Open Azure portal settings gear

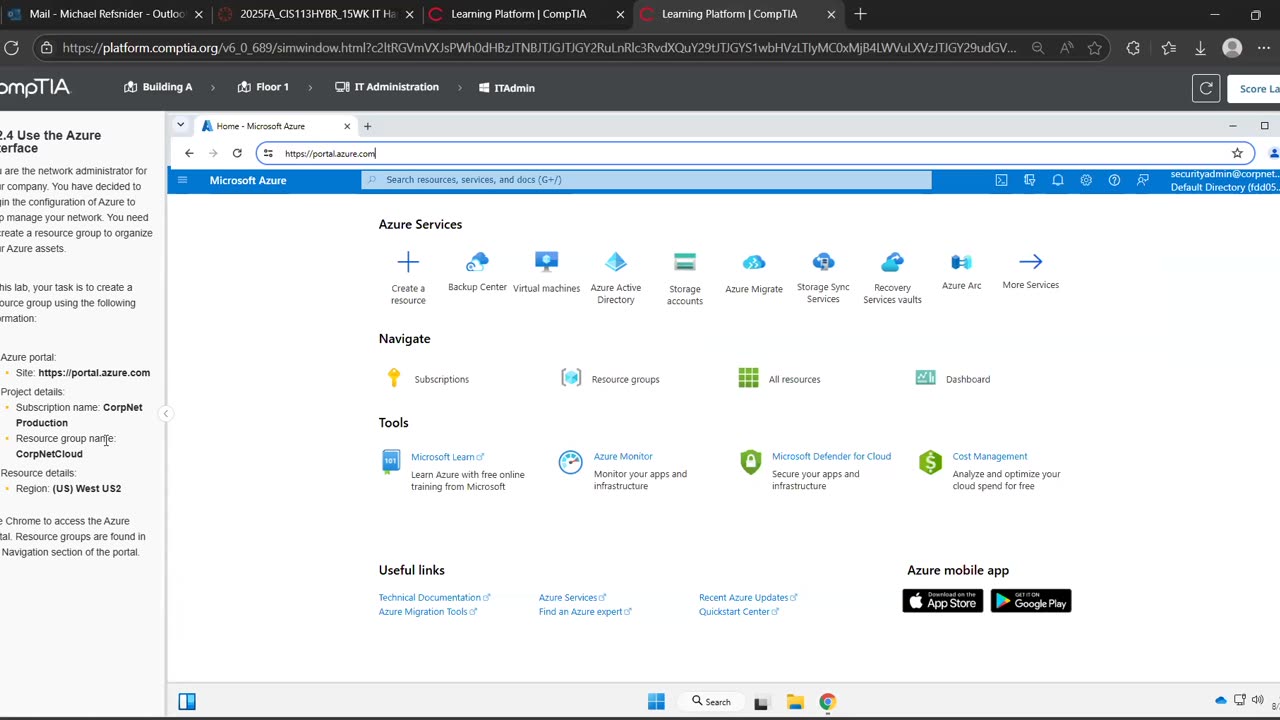[x=1086, y=180]
